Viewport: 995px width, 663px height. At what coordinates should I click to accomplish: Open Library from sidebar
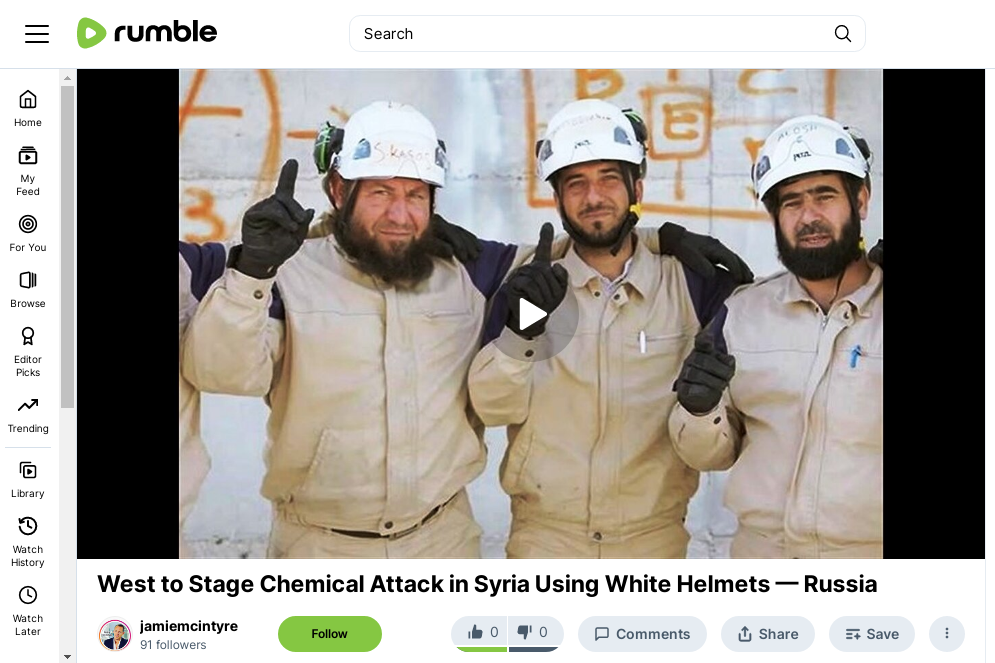(x=28, y=480)
